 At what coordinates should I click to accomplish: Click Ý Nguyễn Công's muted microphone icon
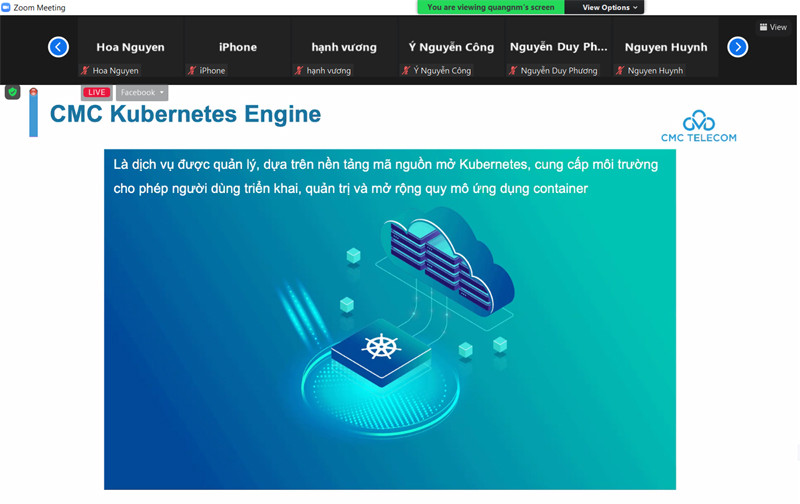405,71
